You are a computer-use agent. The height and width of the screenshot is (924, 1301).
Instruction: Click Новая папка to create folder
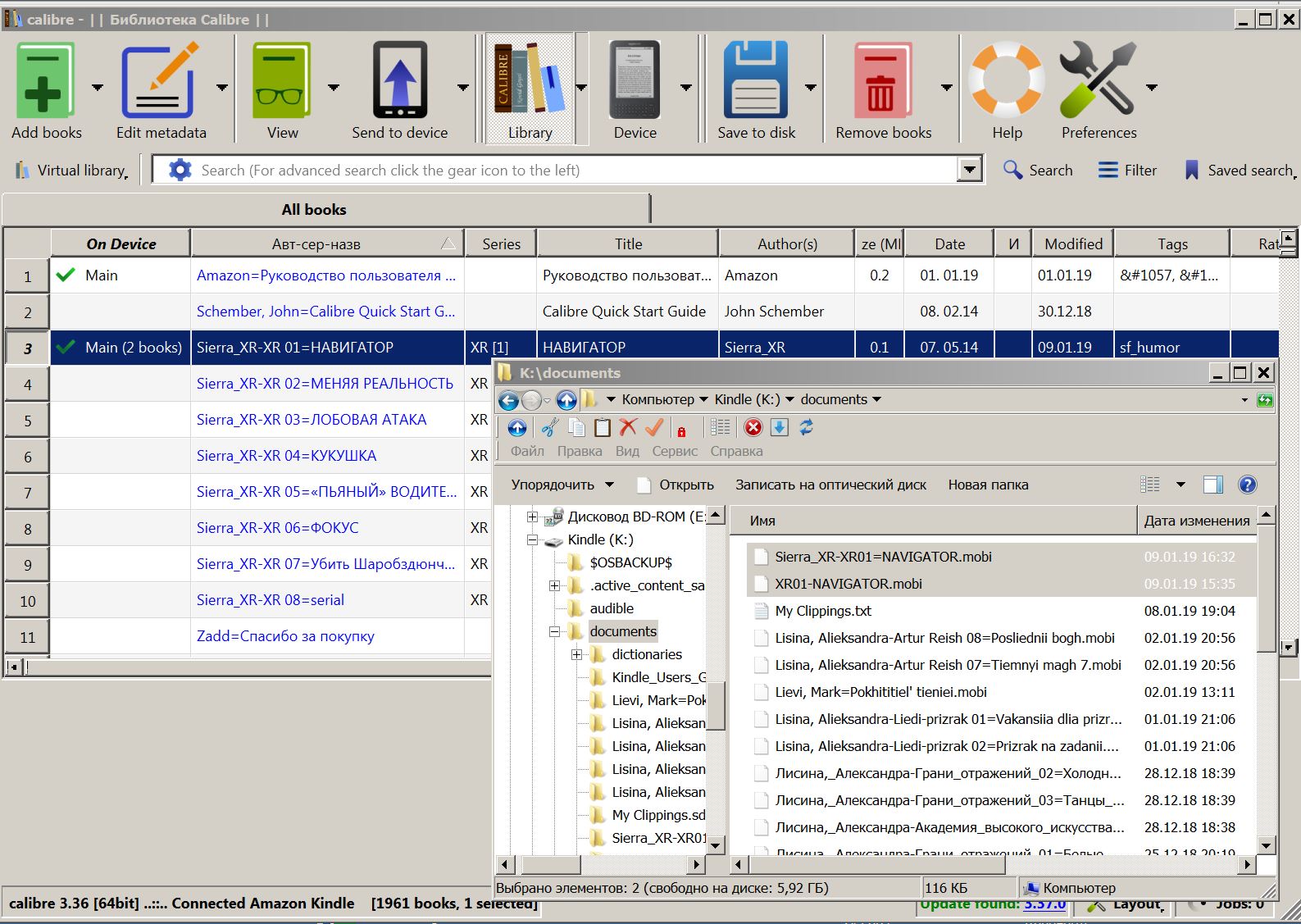coord(988,485)
